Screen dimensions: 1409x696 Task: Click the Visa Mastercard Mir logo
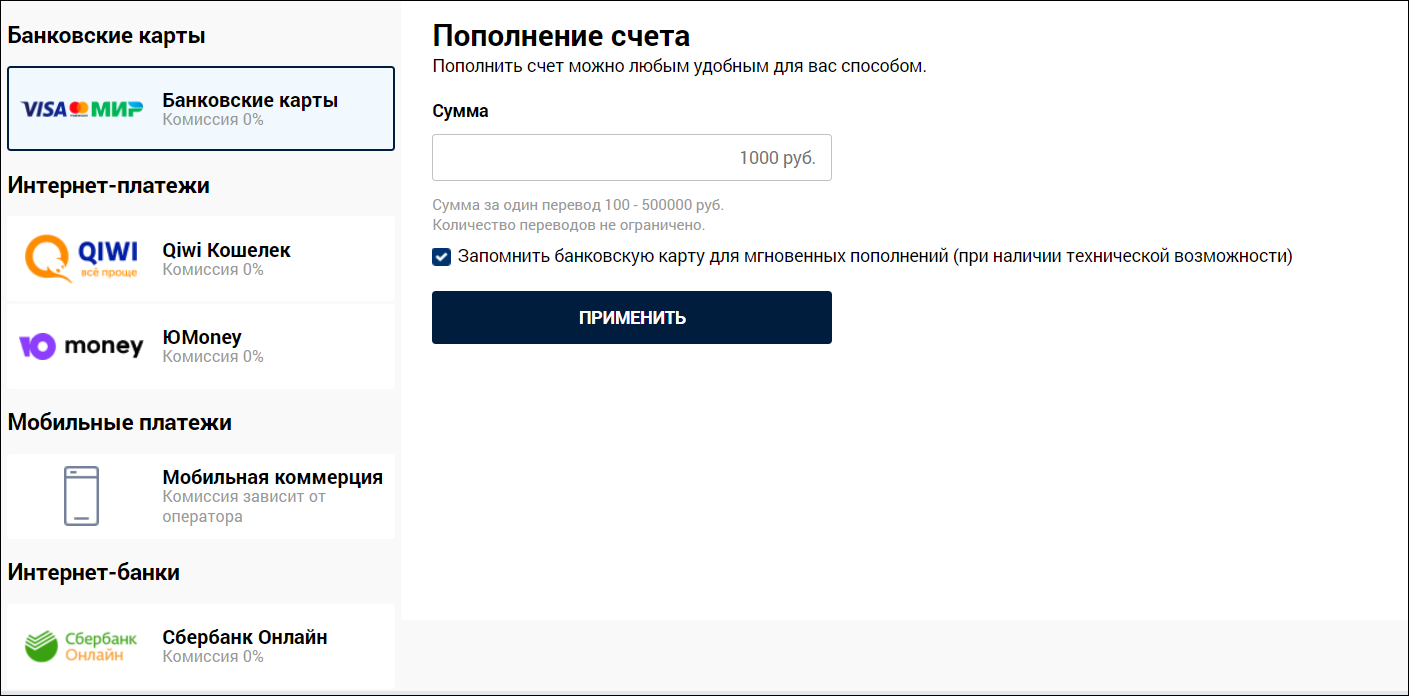click(x=82, y=109)
